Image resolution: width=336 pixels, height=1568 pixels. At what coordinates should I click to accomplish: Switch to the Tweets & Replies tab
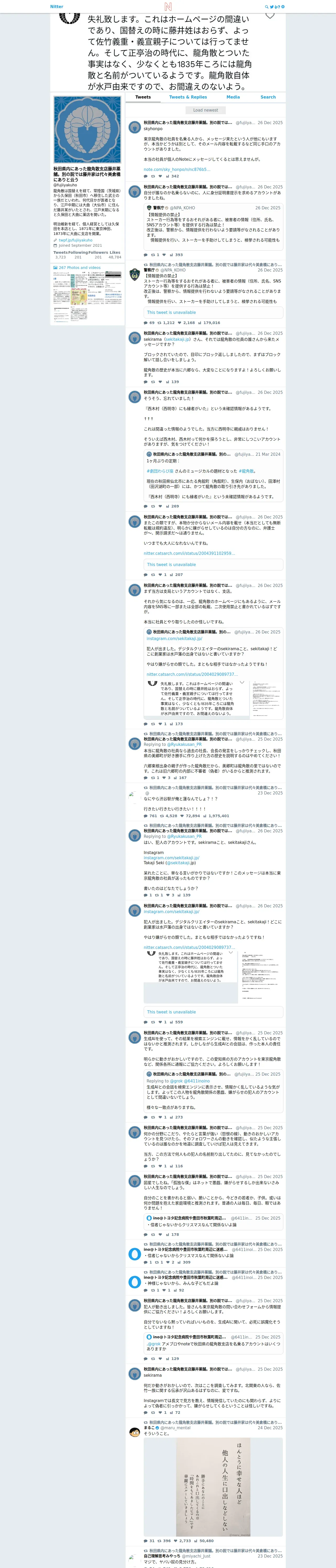tap(188, 97)
